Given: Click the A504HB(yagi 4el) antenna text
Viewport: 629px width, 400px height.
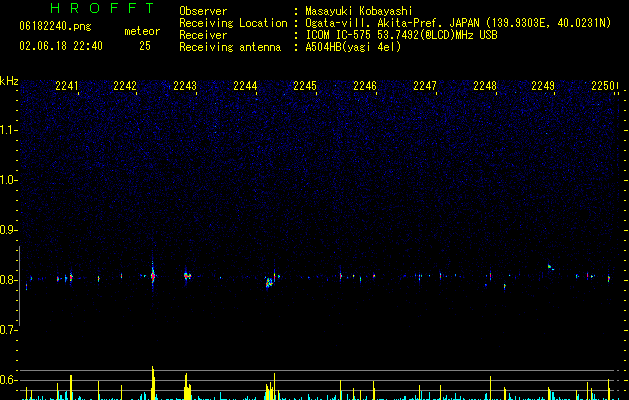Looking at the screenshot, I should [x=353, y=47].
